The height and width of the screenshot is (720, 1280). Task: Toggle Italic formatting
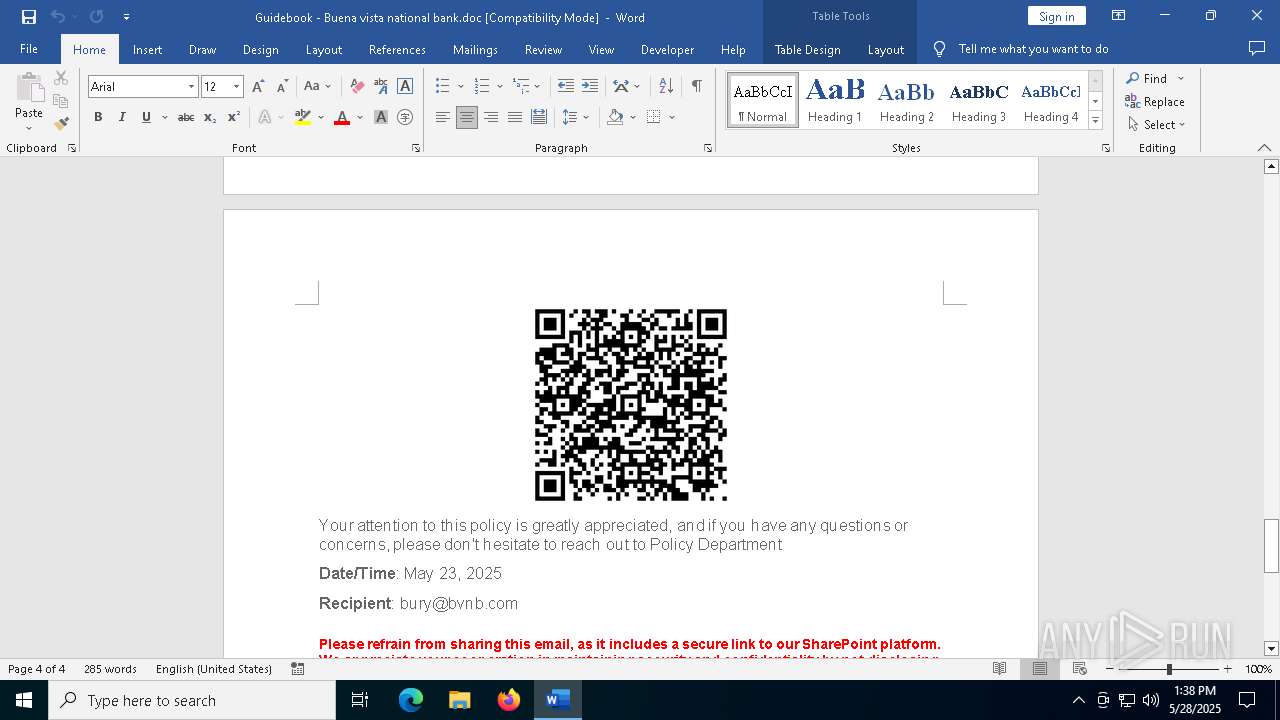[x=122, y=117]
